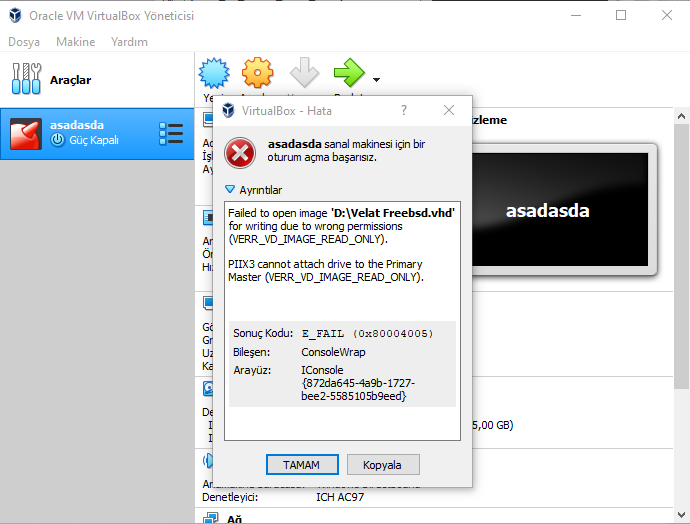Click the VirtualBox logo in dialog title
The height and width of the screenshot is (524, 690).
pos(228,110)
